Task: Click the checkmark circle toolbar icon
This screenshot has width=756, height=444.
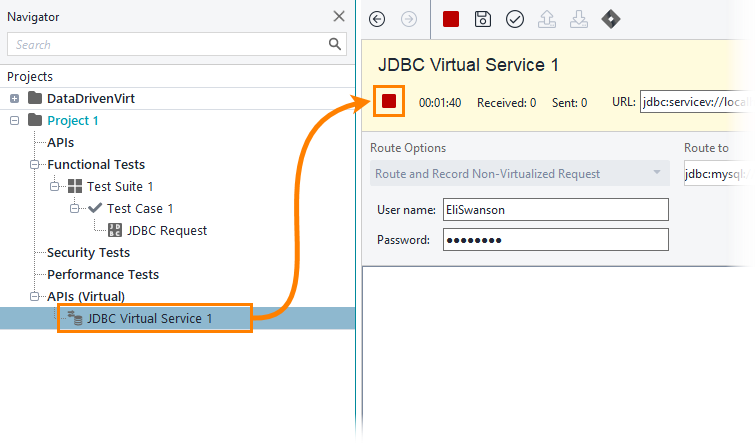Action: tap(515, 19)
